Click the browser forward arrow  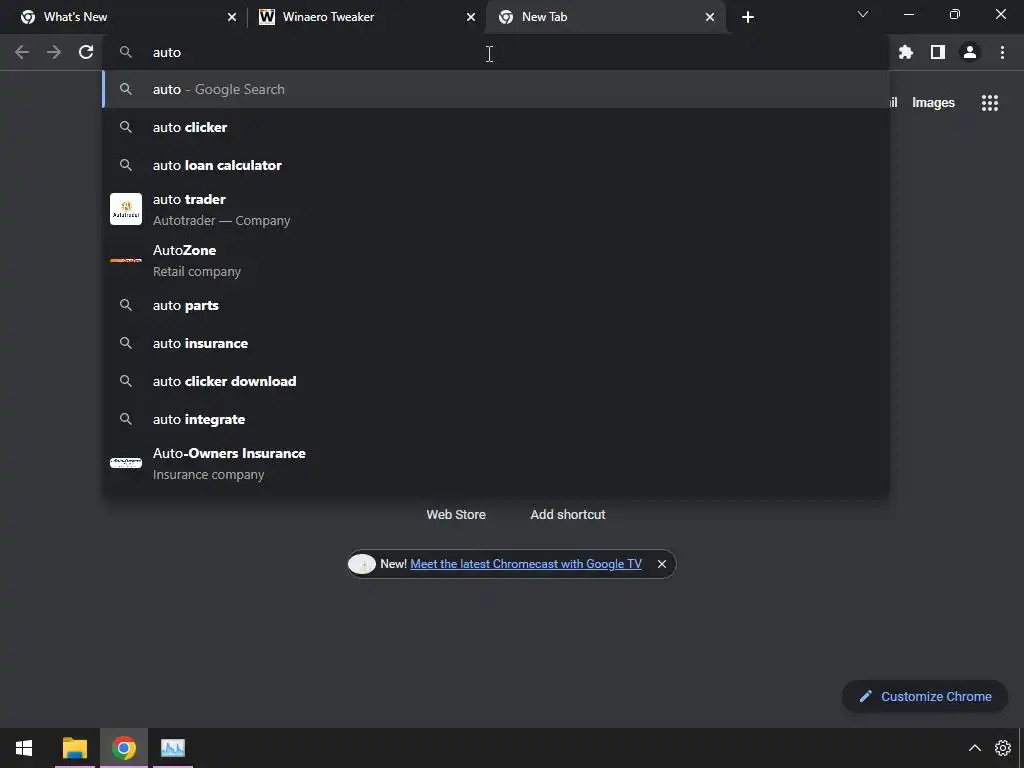[x=54, y=52]
